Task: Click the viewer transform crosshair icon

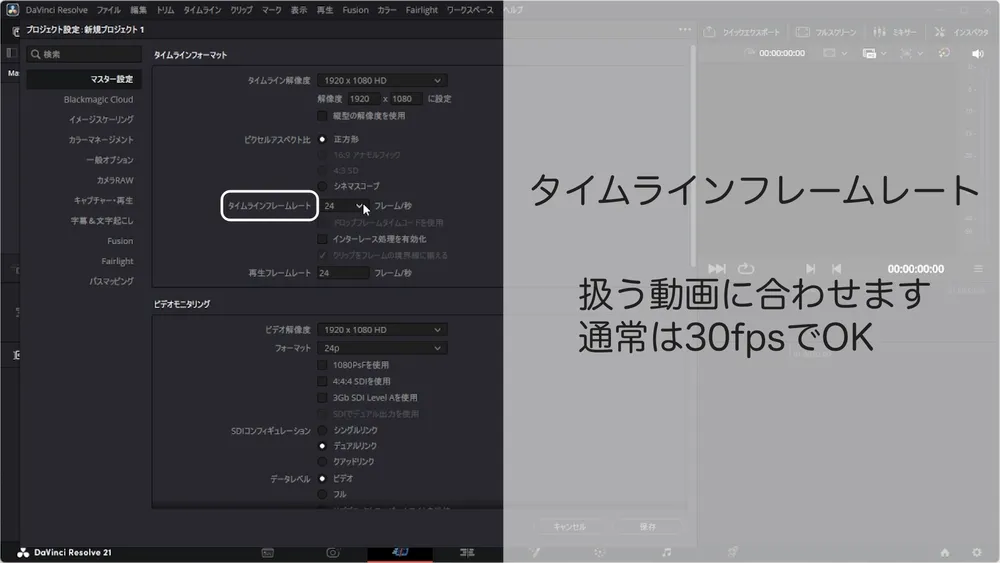Action: click(x=906, y=54)
